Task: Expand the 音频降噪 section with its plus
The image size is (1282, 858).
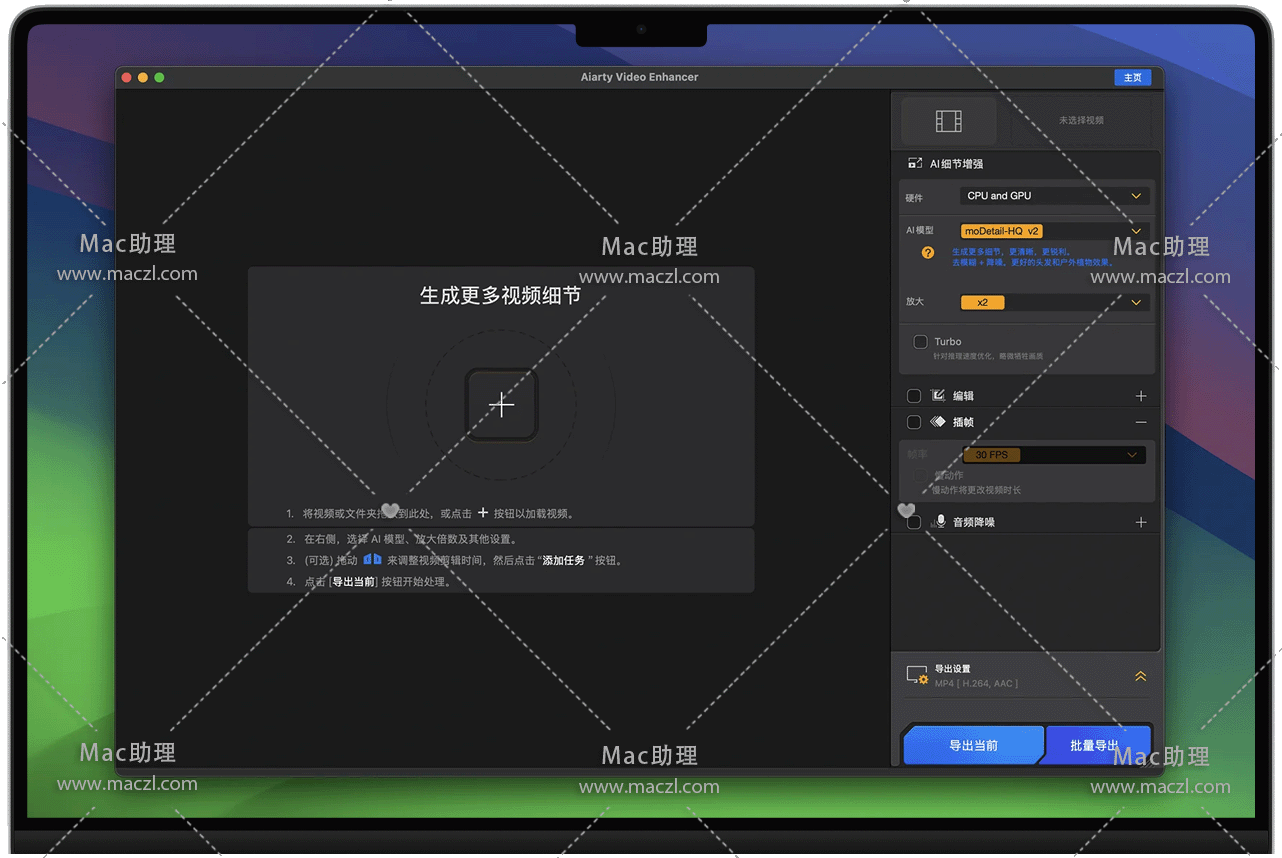Action: (1141, 522)
